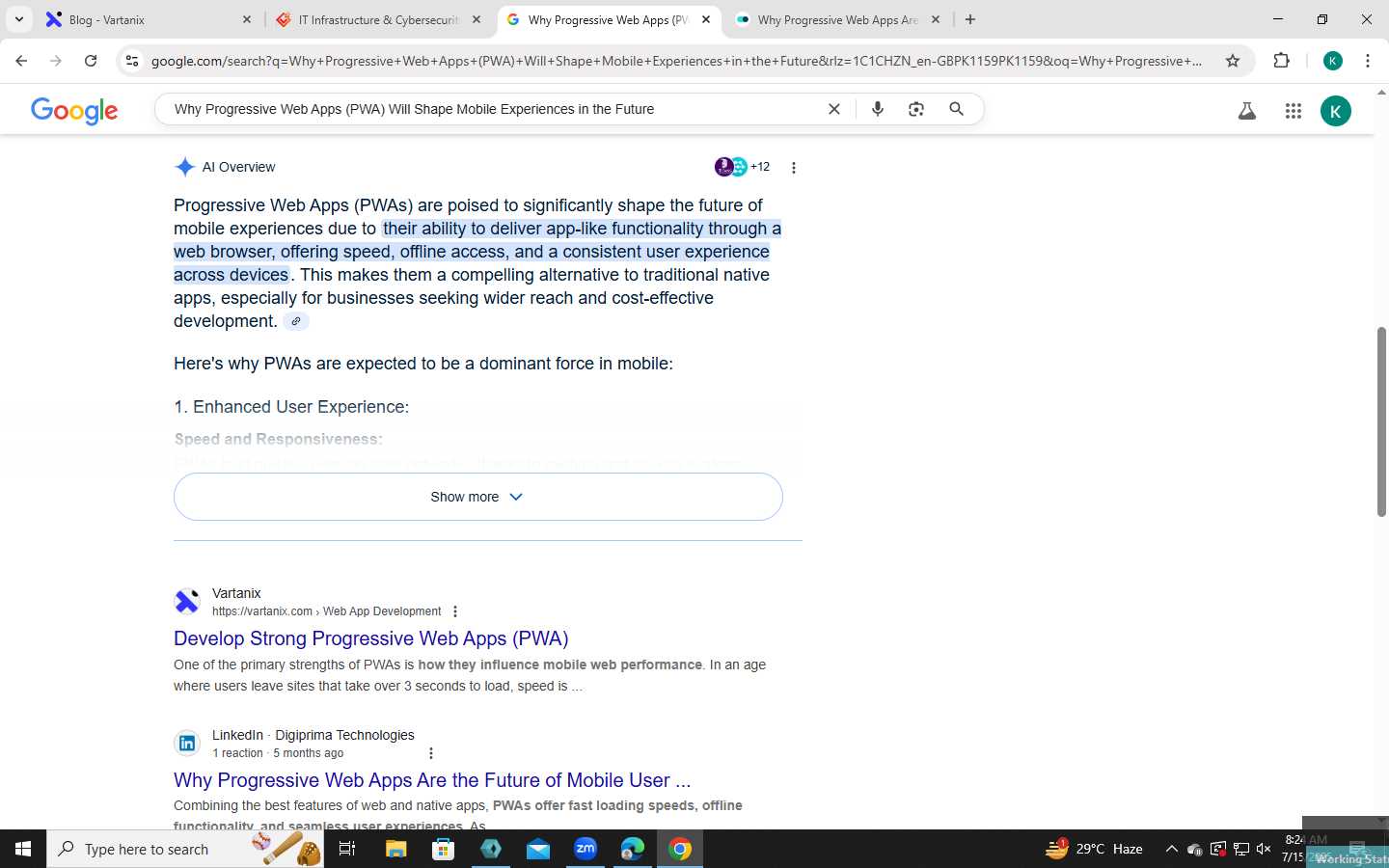Open the Google apps grid
This screenshot has width=1389, height=868.
click(x=1294, y=111)
